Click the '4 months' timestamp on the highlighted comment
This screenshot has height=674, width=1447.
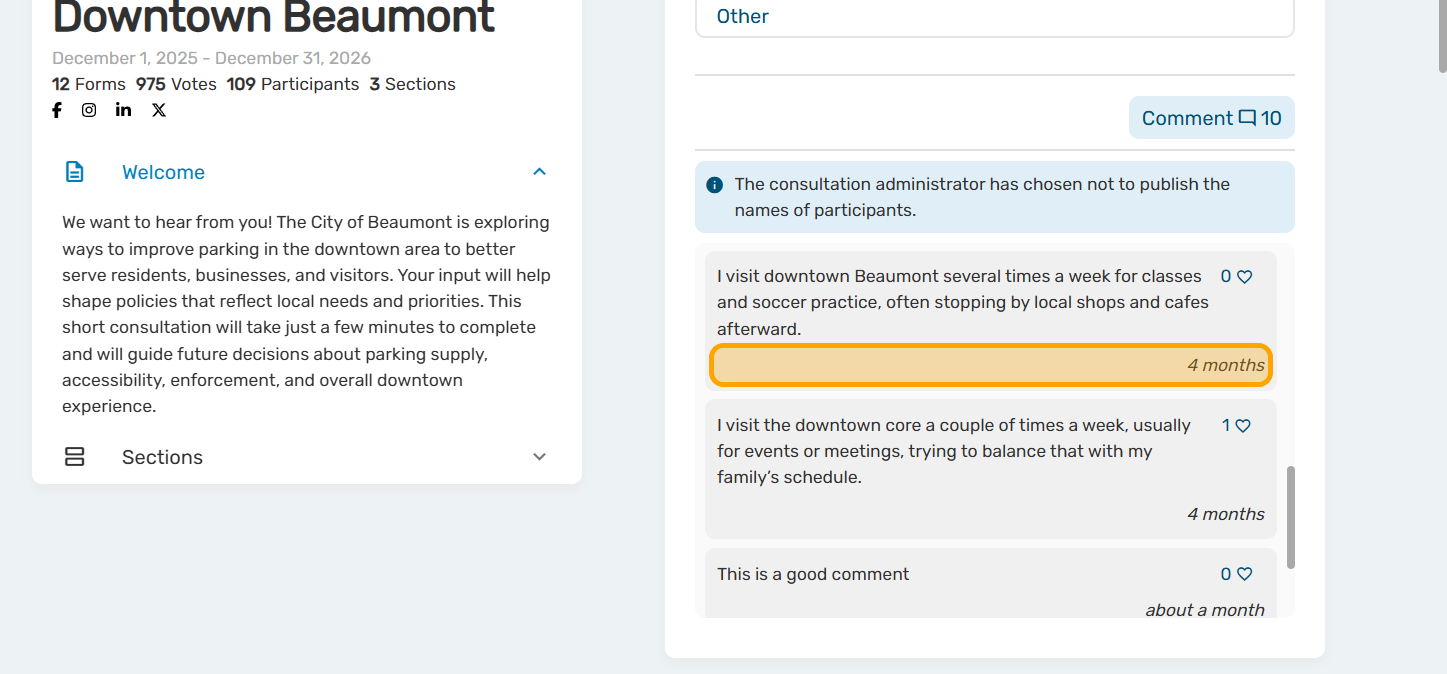(1225, 365)
